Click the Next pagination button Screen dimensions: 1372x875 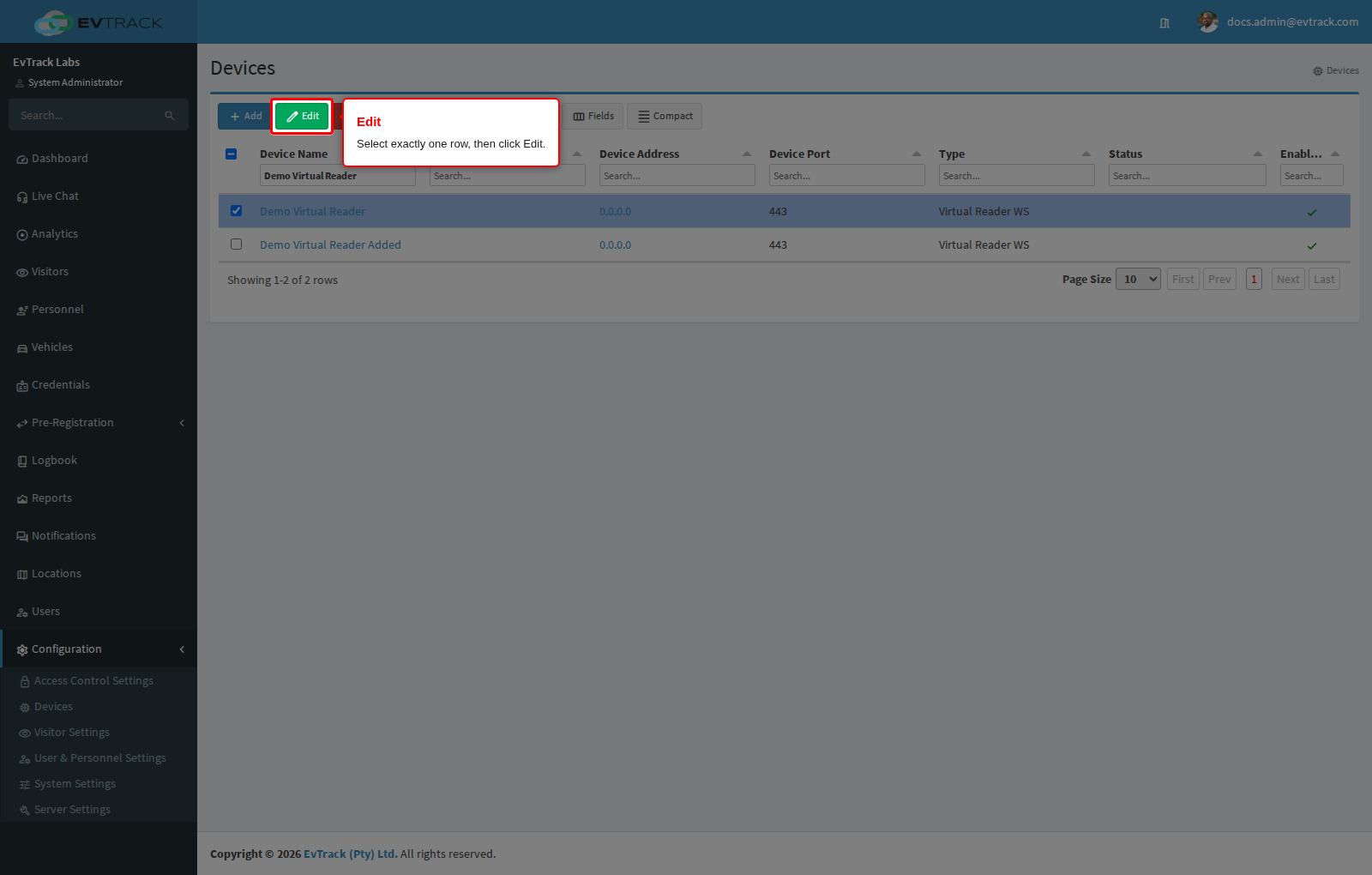(1288, 279)
